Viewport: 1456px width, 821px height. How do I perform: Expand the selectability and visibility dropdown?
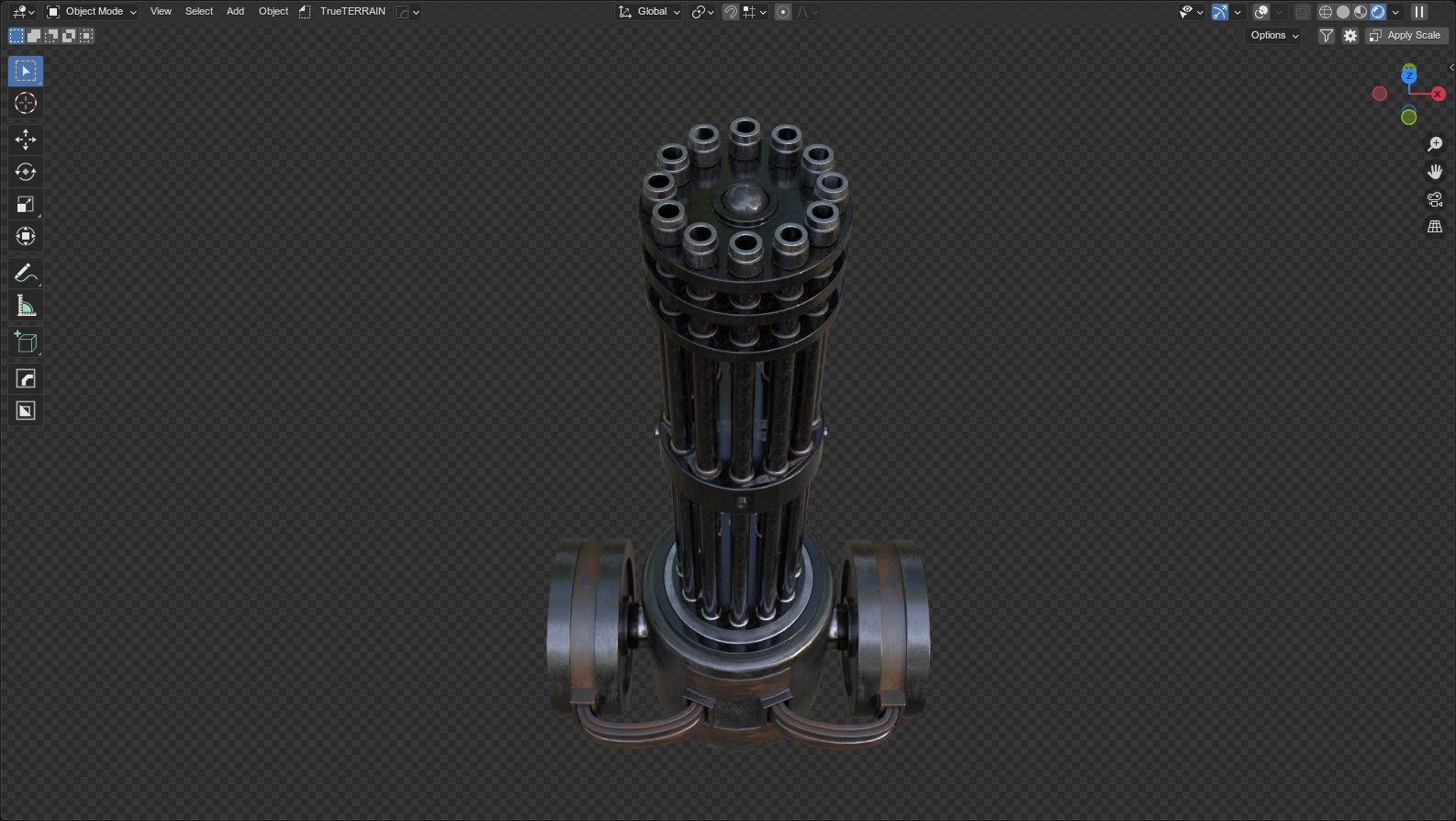1192,12
